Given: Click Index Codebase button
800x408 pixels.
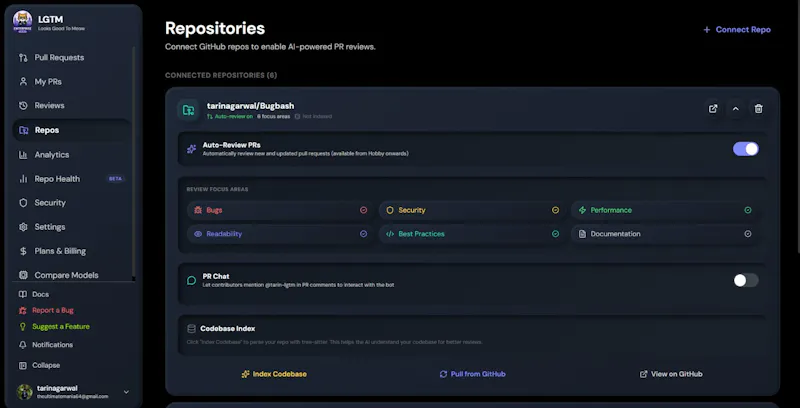Looking at the screenshot, I should pyautogui.click(x=274, y=374).
